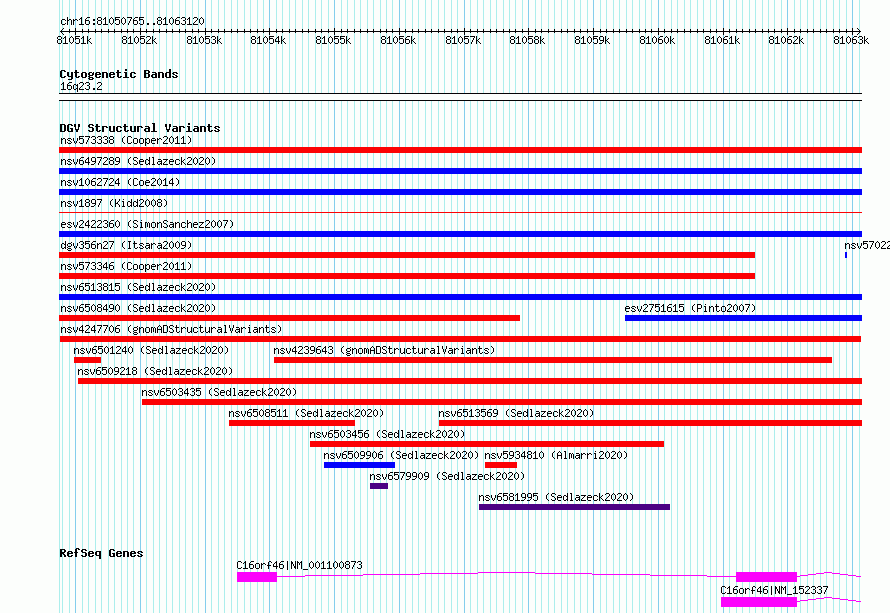Click the esv2751615 (Pinto2007) text label
This screenshot has height=613, width=890.
click(690, 308)
